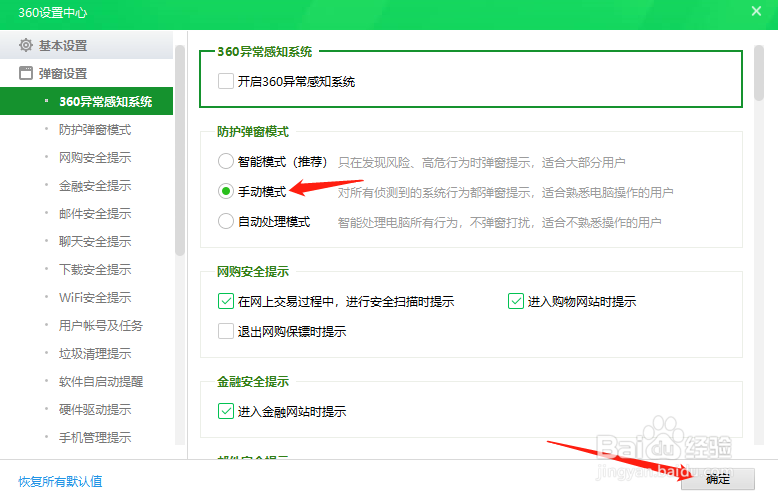The height and width of the screenshot is (499, 778).
Task: Go to 软件自启动提醒 in sidebar
Action: tap(101, 381)
